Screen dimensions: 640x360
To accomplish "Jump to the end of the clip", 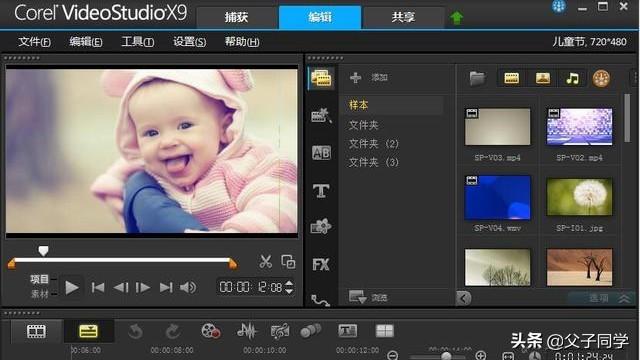I will 166,288.
